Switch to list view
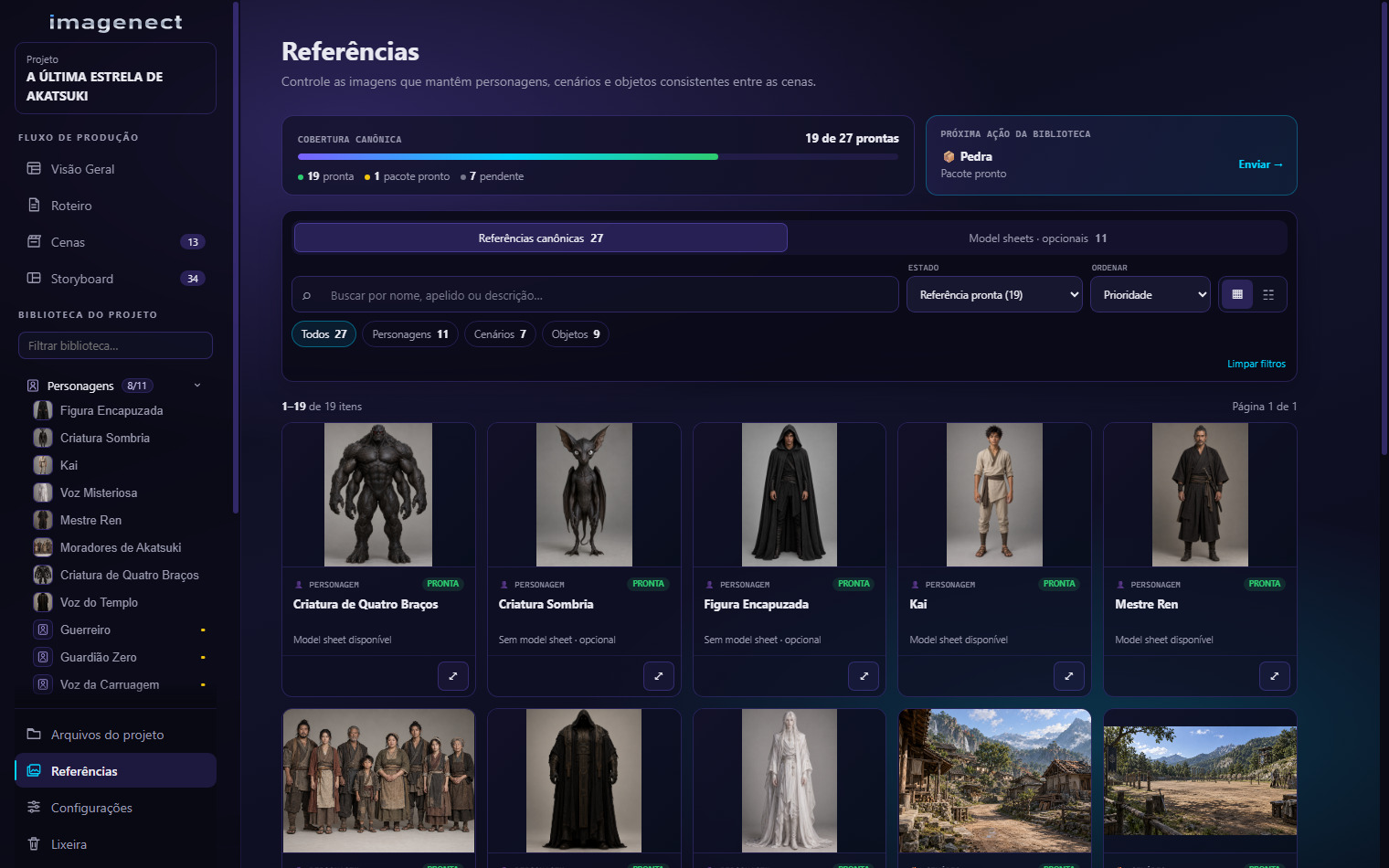The height and width of the screenshot is (868, 1389). pyautogui.click(x=1268, y=294)
